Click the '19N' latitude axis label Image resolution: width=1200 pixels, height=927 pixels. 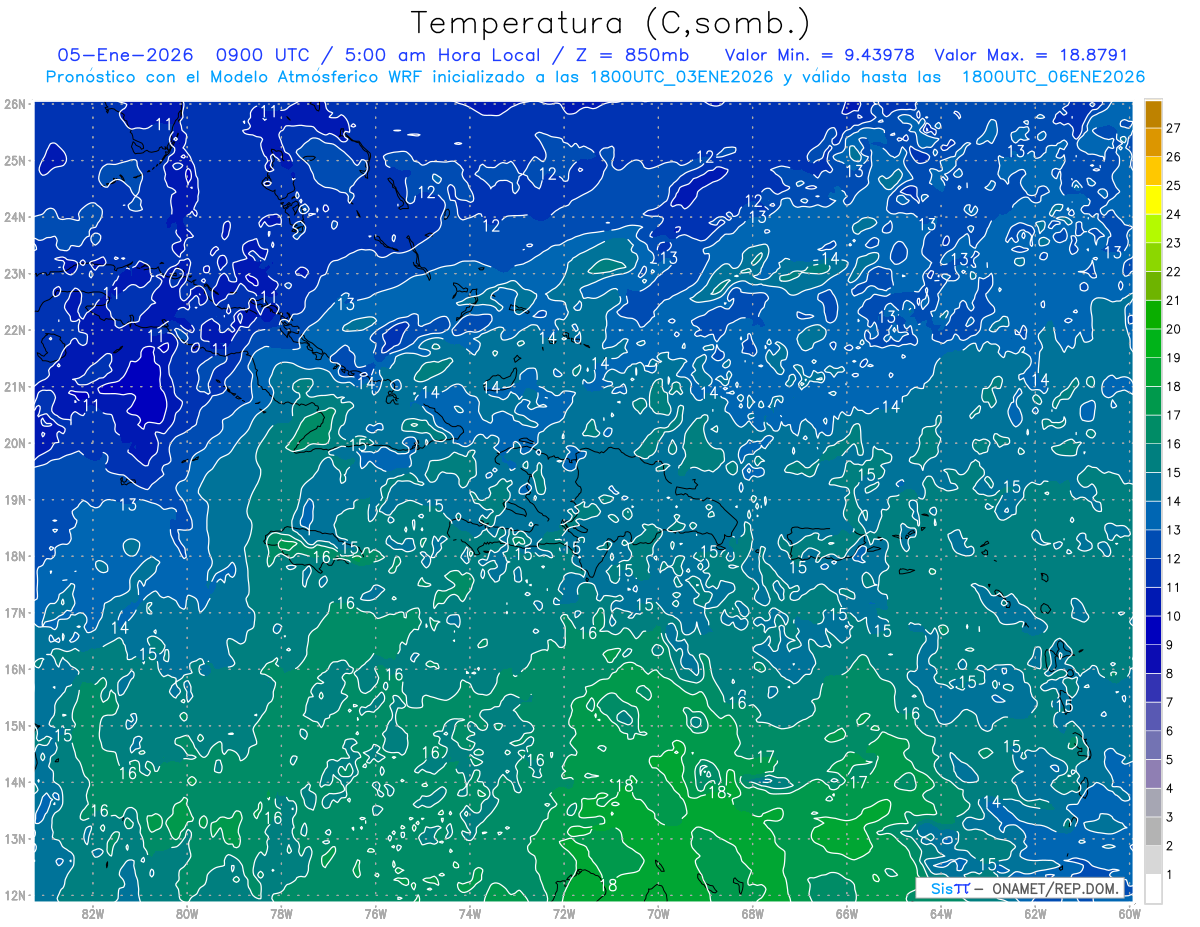pyautogui.click(x=15, y=499)
